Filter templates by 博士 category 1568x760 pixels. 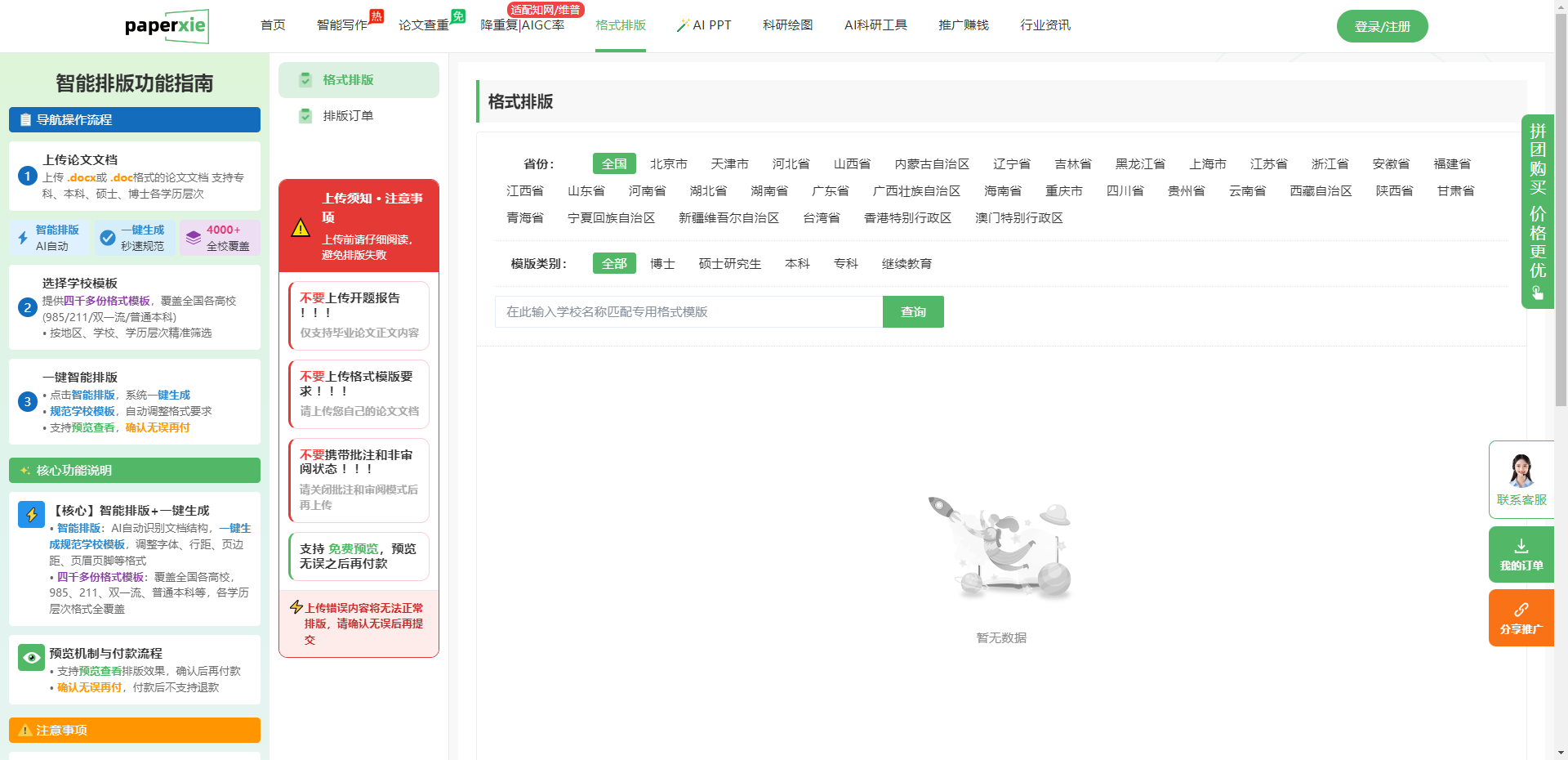[x=661, y=264]
